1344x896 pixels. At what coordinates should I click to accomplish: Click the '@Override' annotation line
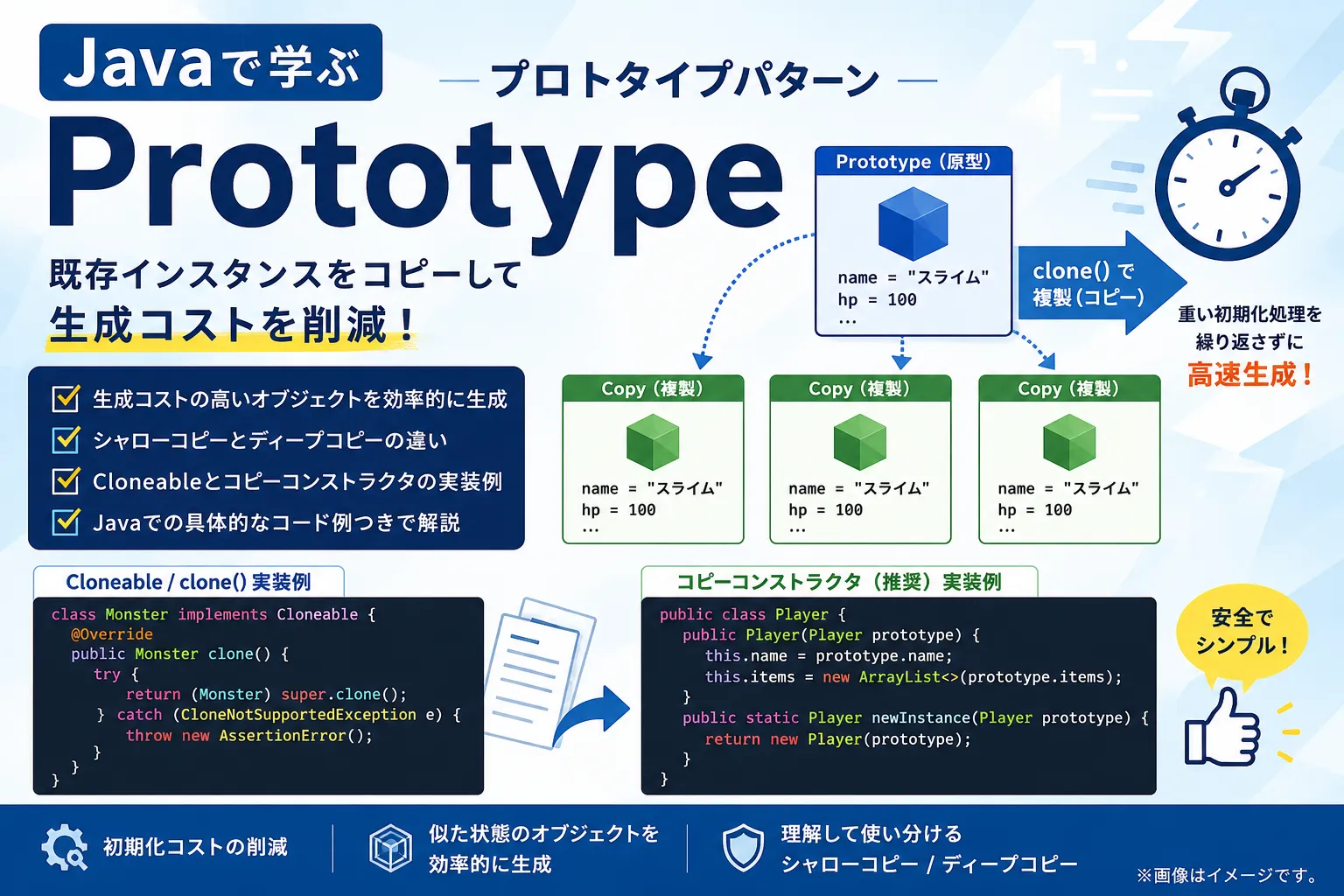[x=112, y=634]
